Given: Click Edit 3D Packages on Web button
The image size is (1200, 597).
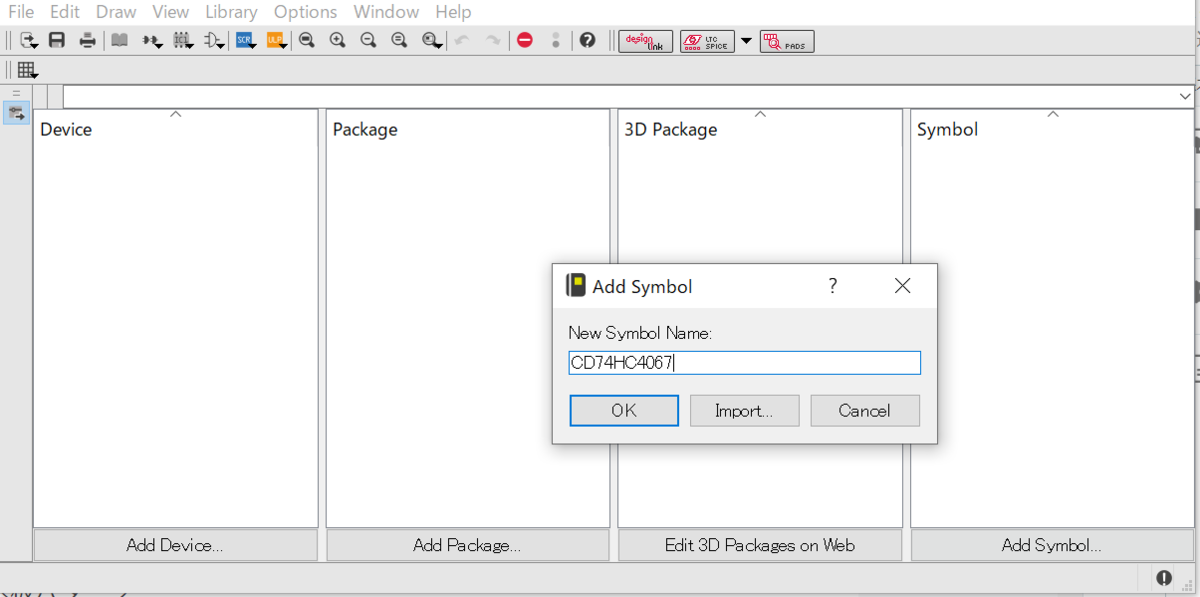Looking at the screenshot, I should pos(760,545).
